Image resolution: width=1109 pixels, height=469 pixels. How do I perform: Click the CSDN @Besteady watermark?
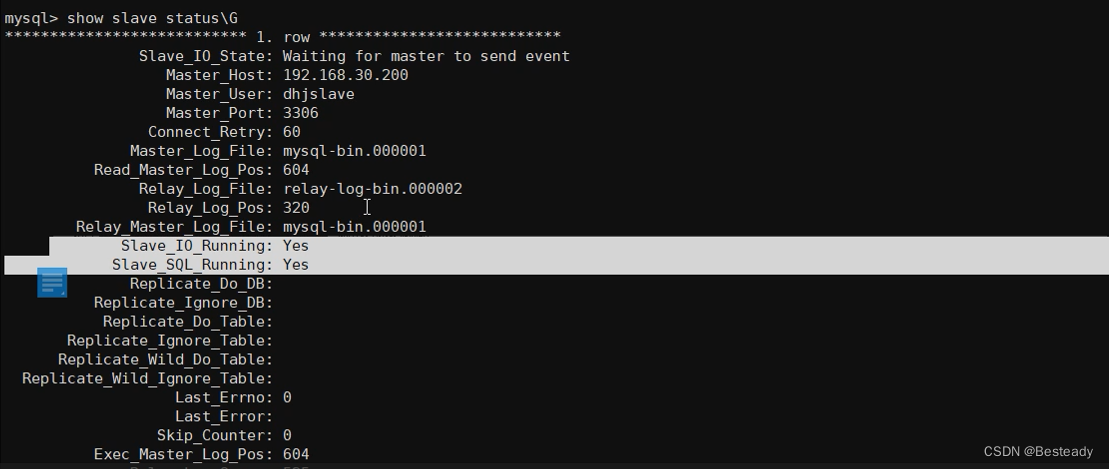[x=1039, y=452]
